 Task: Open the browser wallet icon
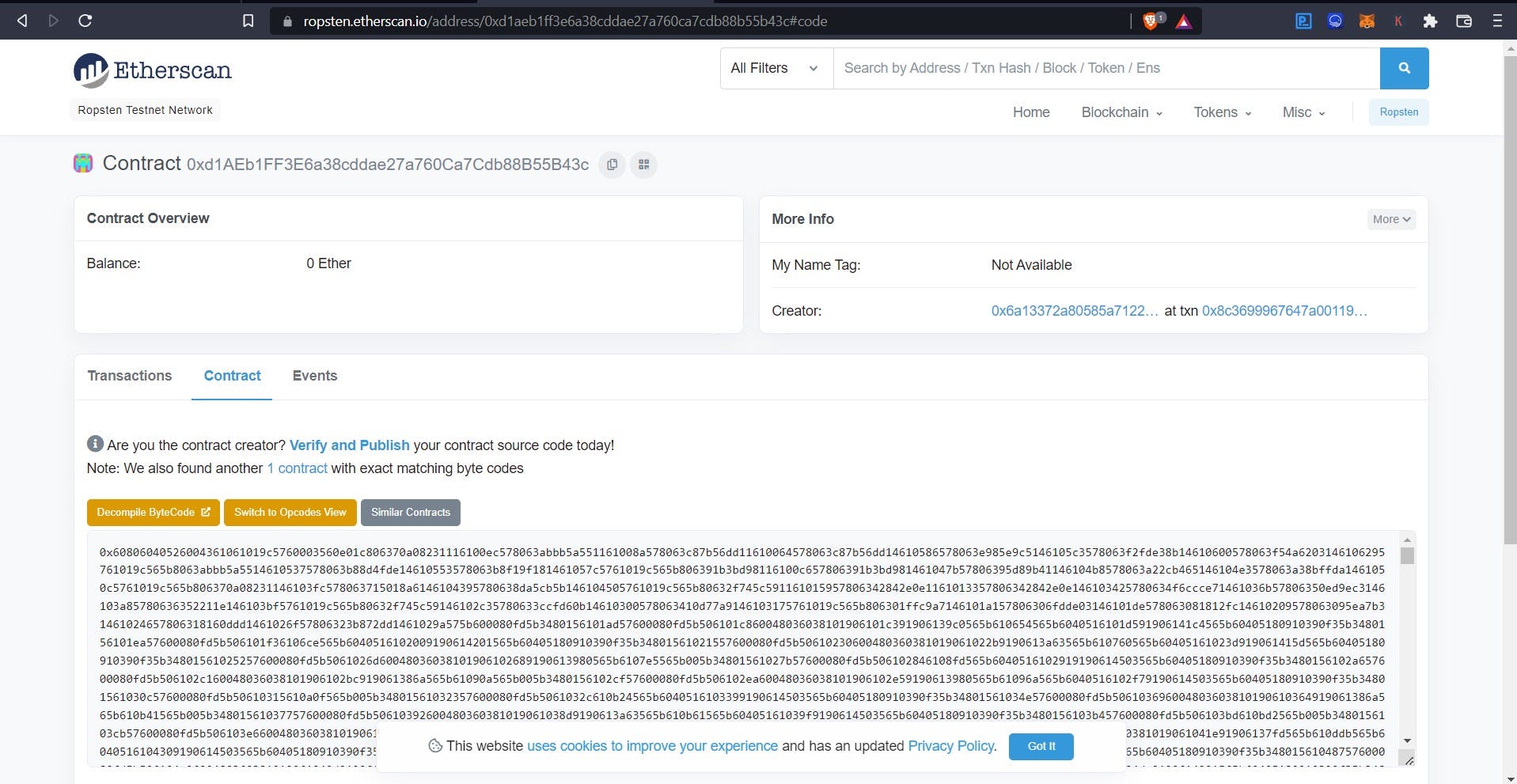[1463, 21]
